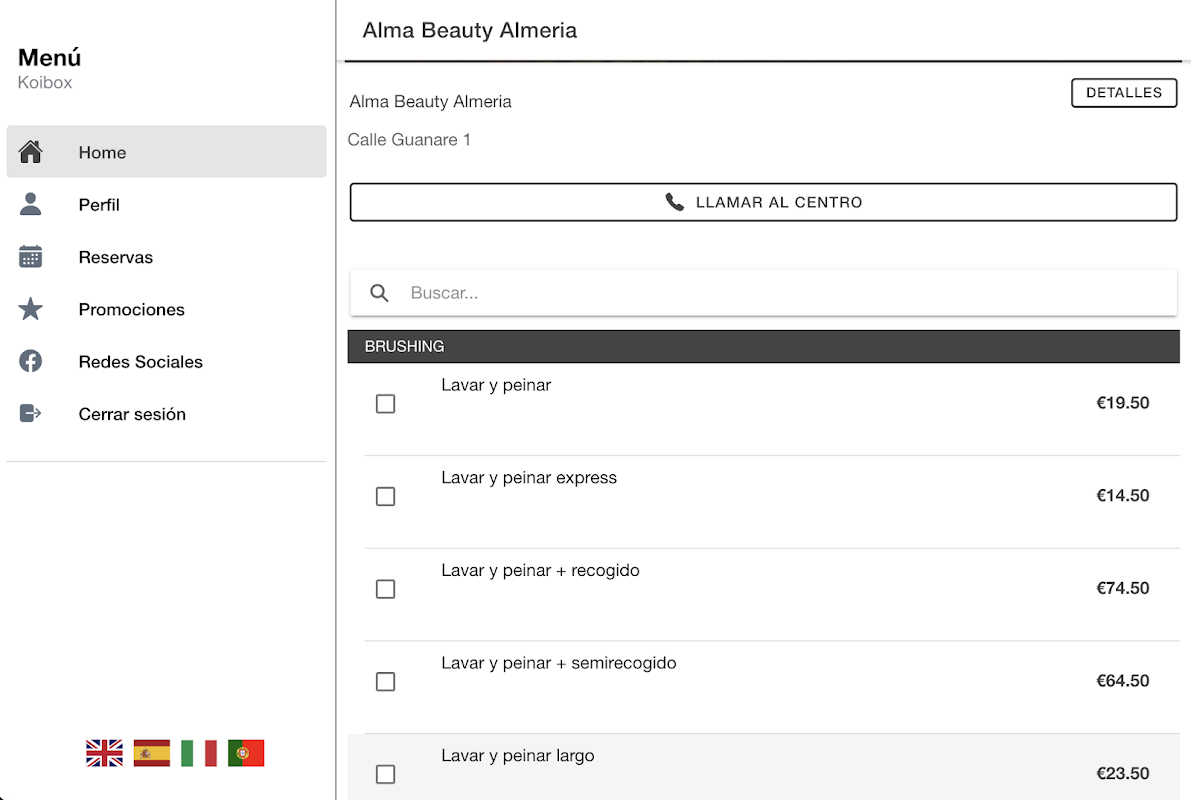The height and width of the screenshot is (800, 1191).
Task: Click the Lavar y peinar largo label
Action: (518, 756)
